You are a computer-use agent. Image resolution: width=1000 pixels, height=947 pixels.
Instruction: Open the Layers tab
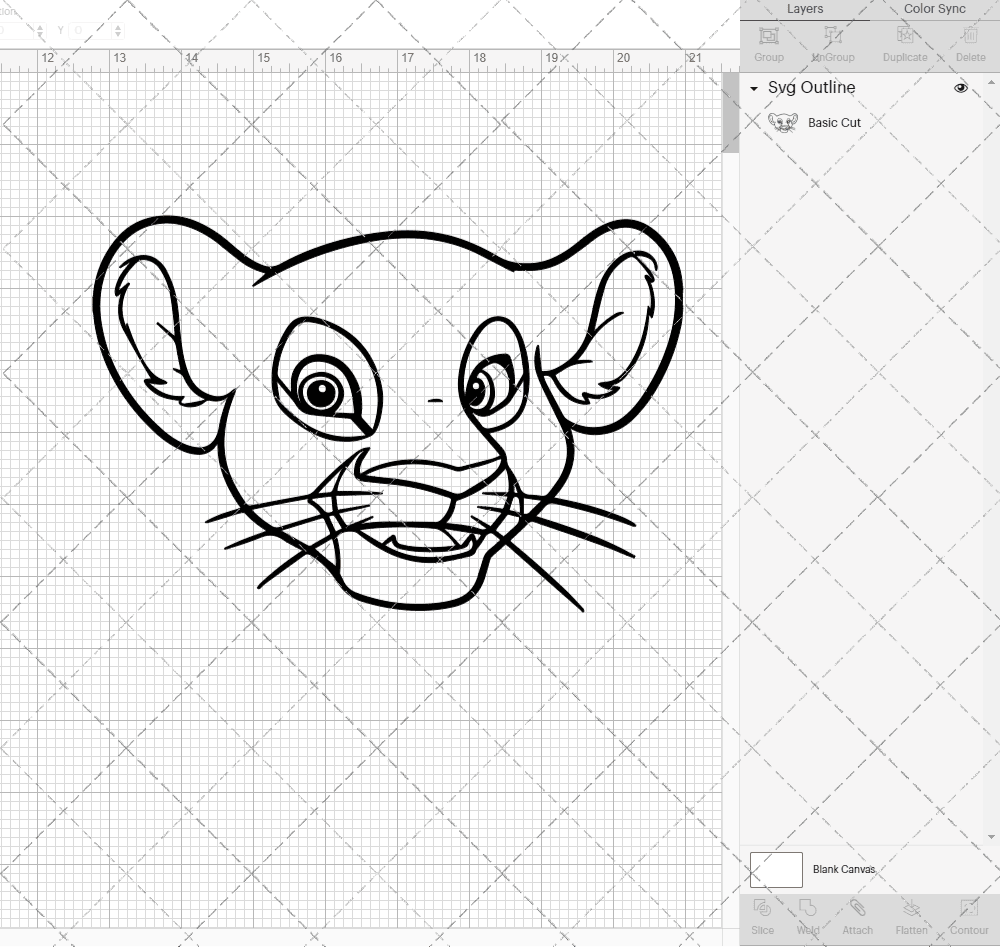[x=805, y=9]
